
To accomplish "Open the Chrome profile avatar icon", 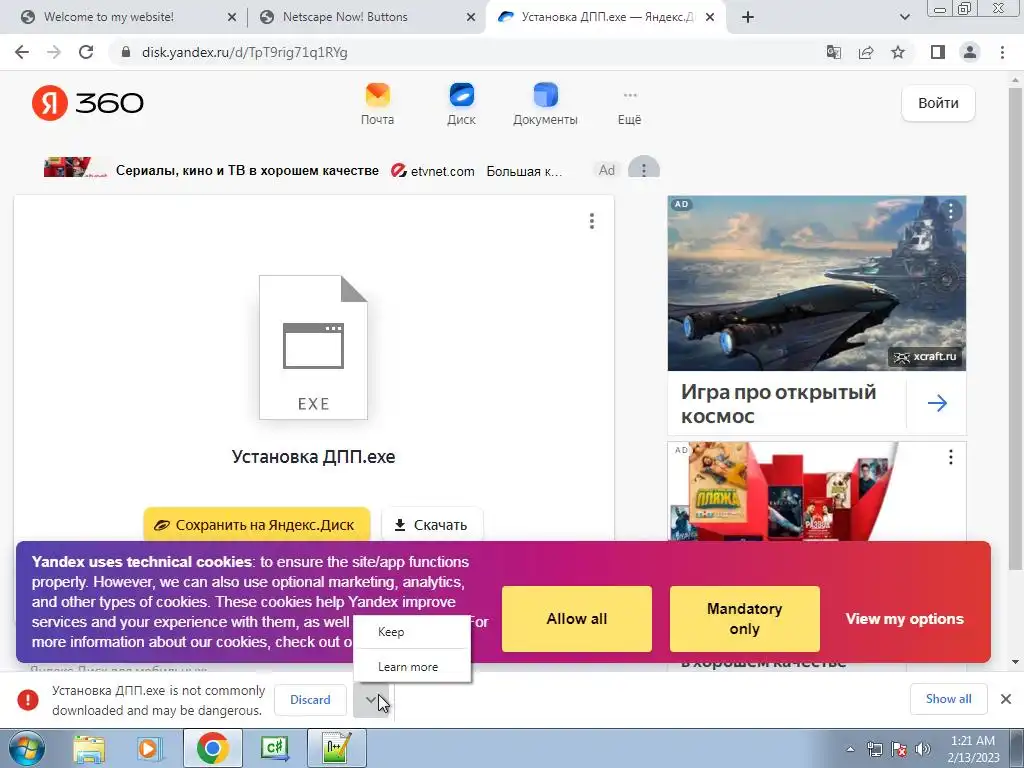I will pos(970,52).
